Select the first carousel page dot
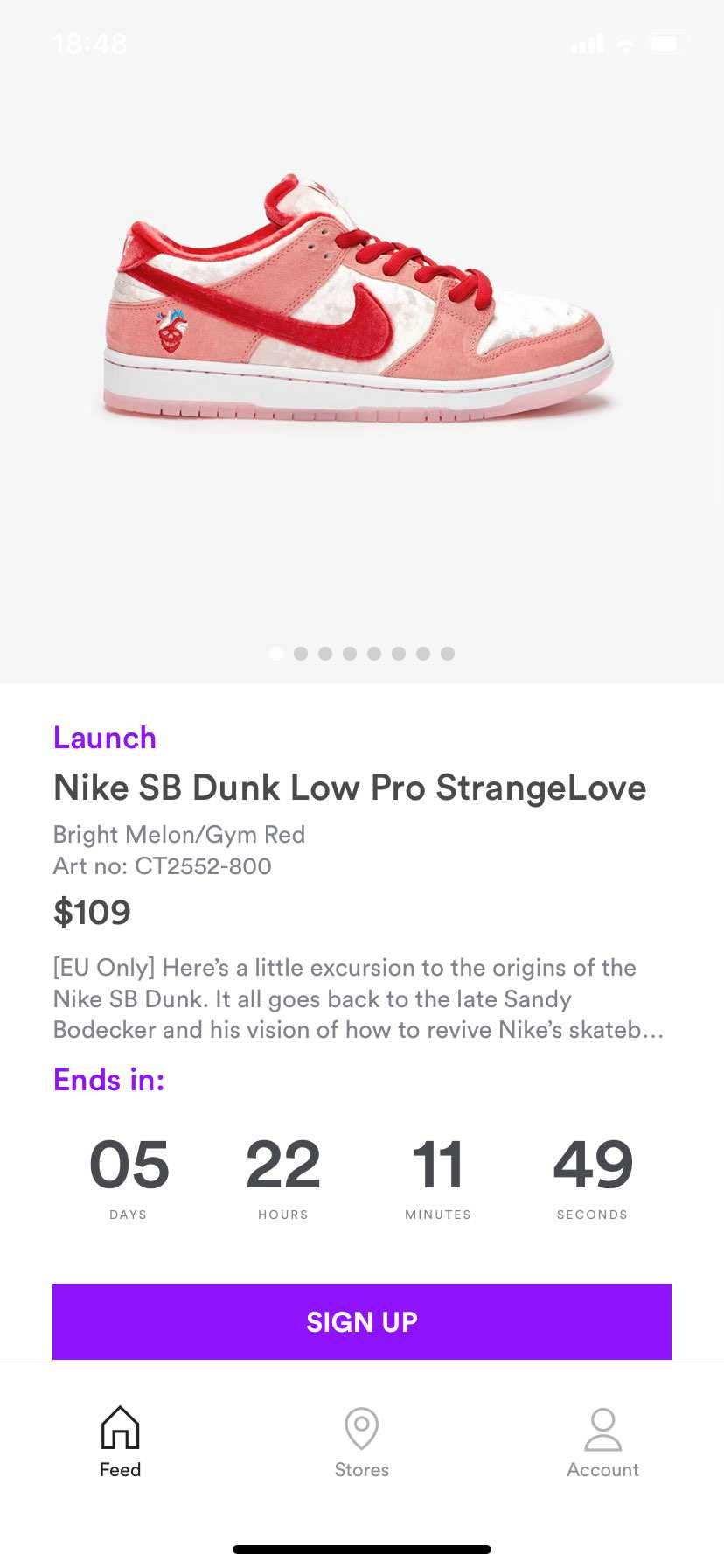Screen dimensions: 724x1568 276,653
